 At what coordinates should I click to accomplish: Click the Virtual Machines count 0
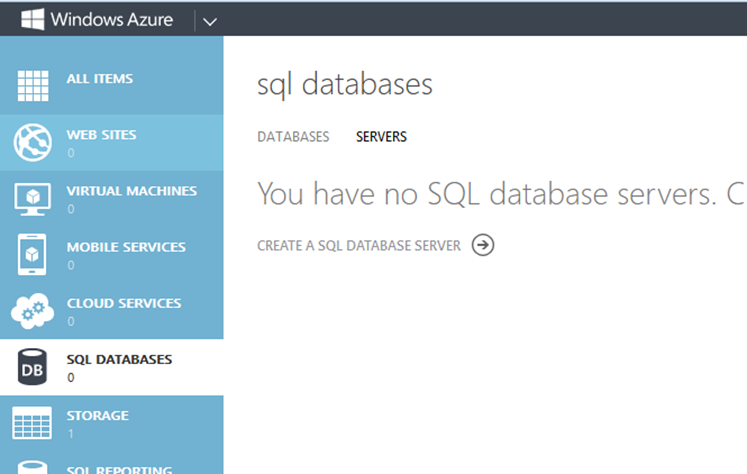pos(71,209)
